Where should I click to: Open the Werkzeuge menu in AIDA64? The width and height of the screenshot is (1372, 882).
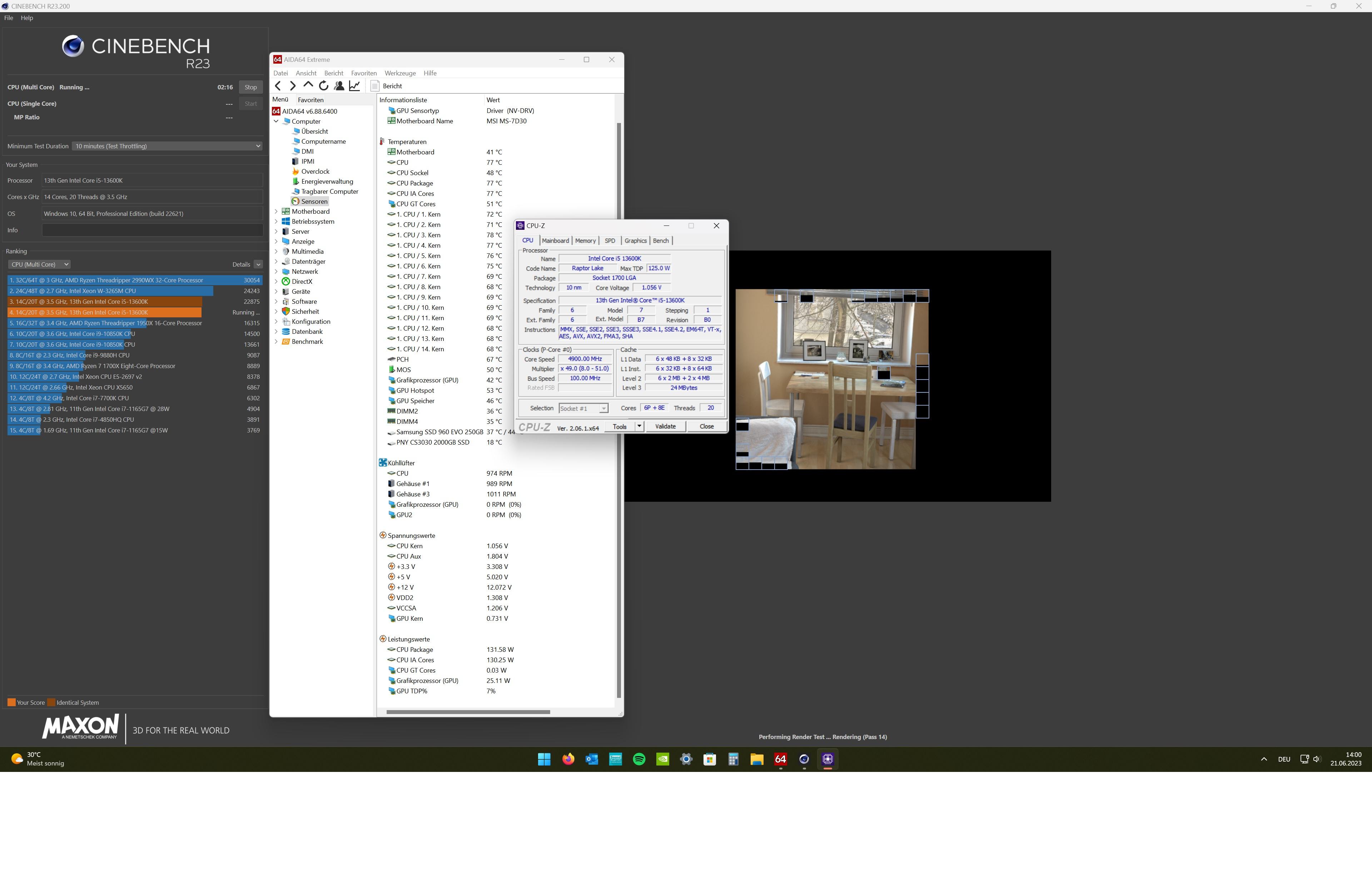400,73
